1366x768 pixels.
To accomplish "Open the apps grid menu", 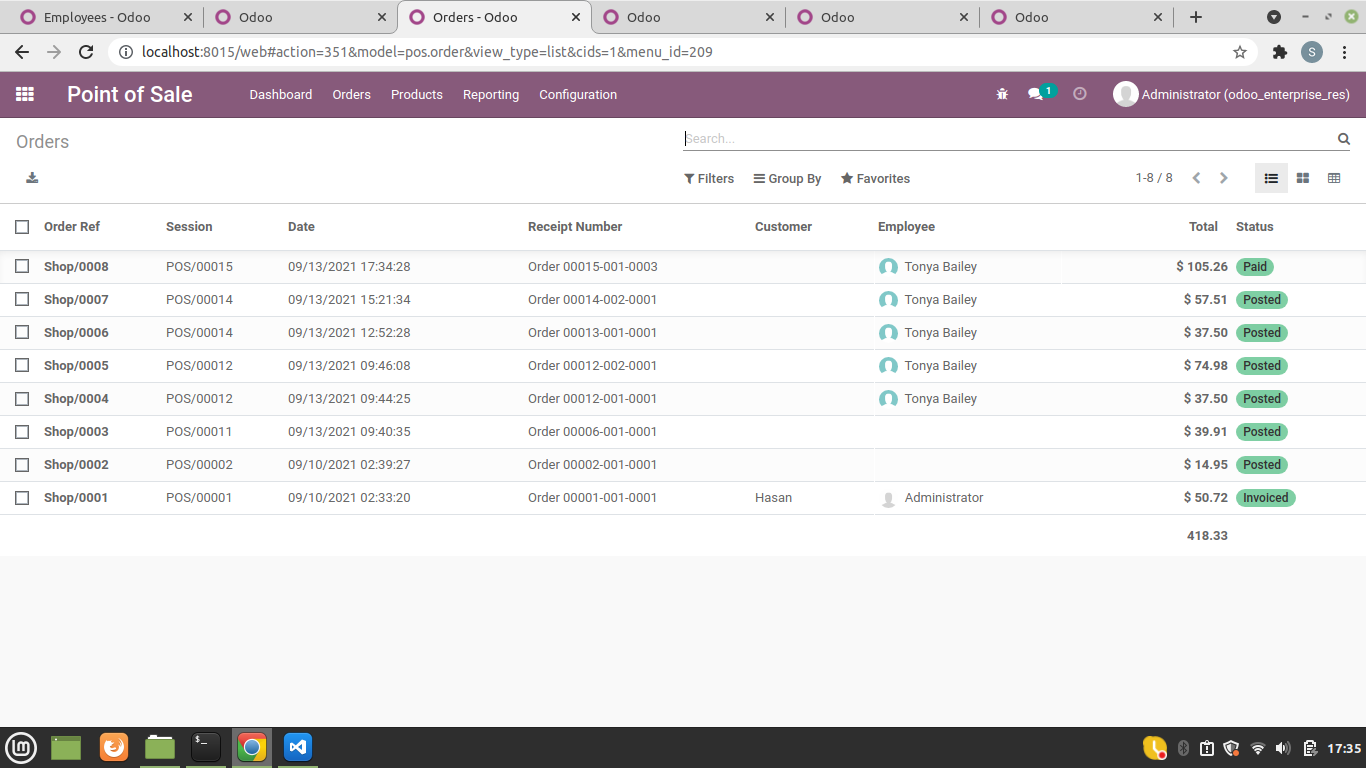I will click(x=25, y=94).
